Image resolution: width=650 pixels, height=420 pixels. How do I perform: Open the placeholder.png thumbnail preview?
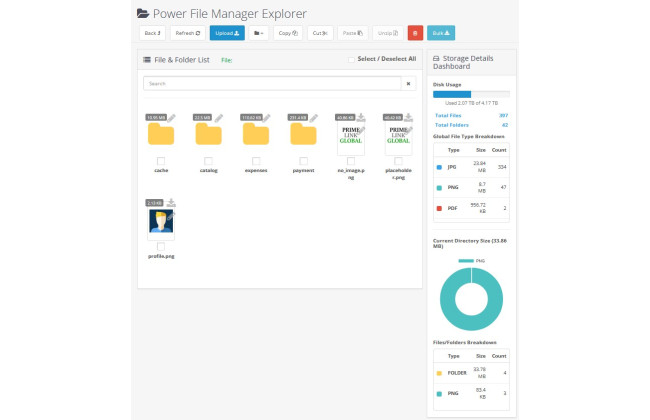(x=398, y=138)
